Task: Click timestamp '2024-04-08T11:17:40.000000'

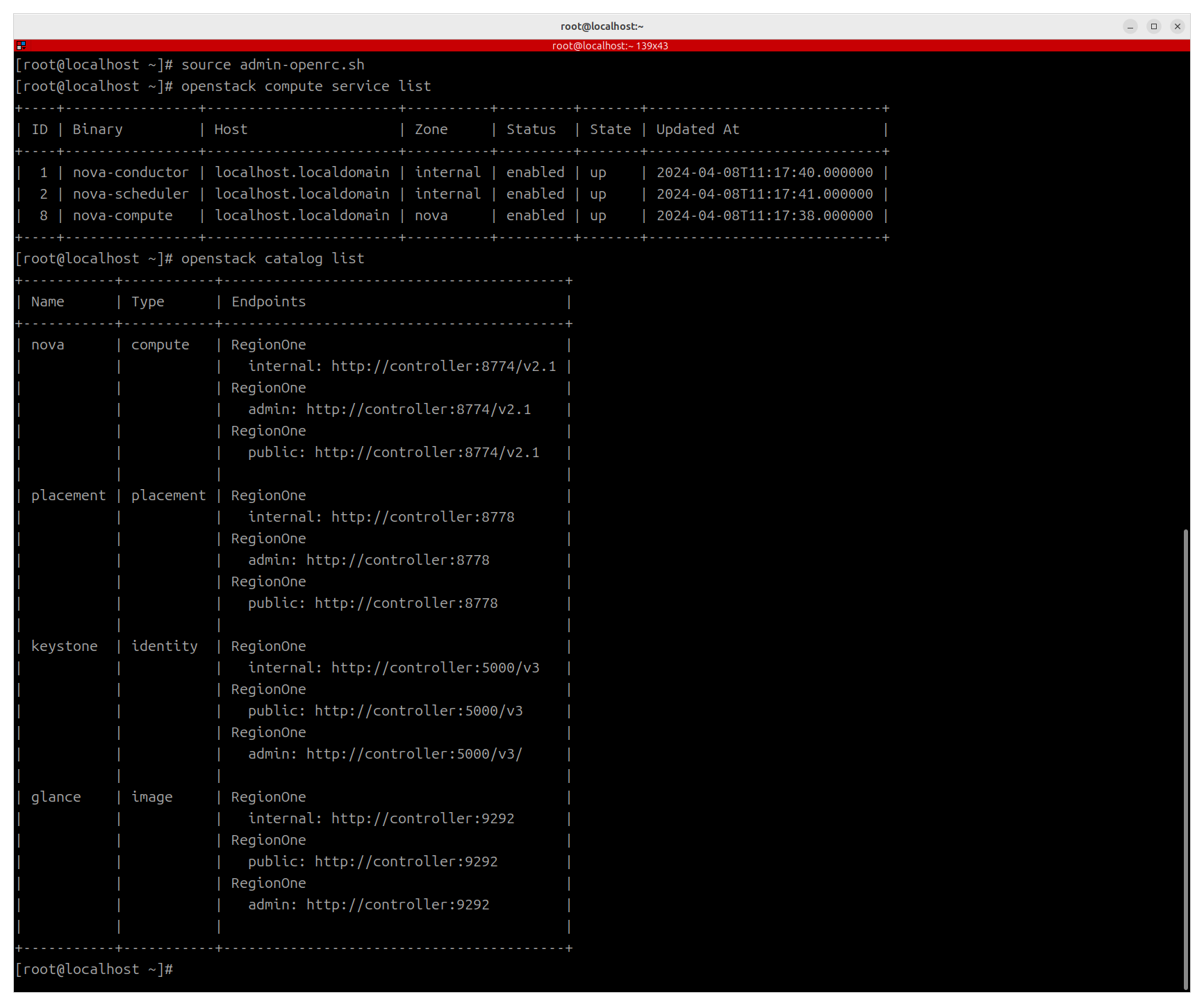Action: (x=765, y=172)
